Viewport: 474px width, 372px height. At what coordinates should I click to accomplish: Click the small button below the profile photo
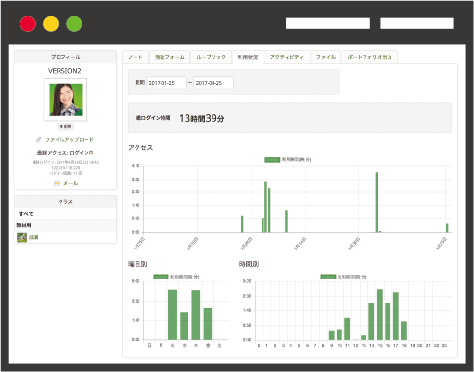(x=66, y=127)
